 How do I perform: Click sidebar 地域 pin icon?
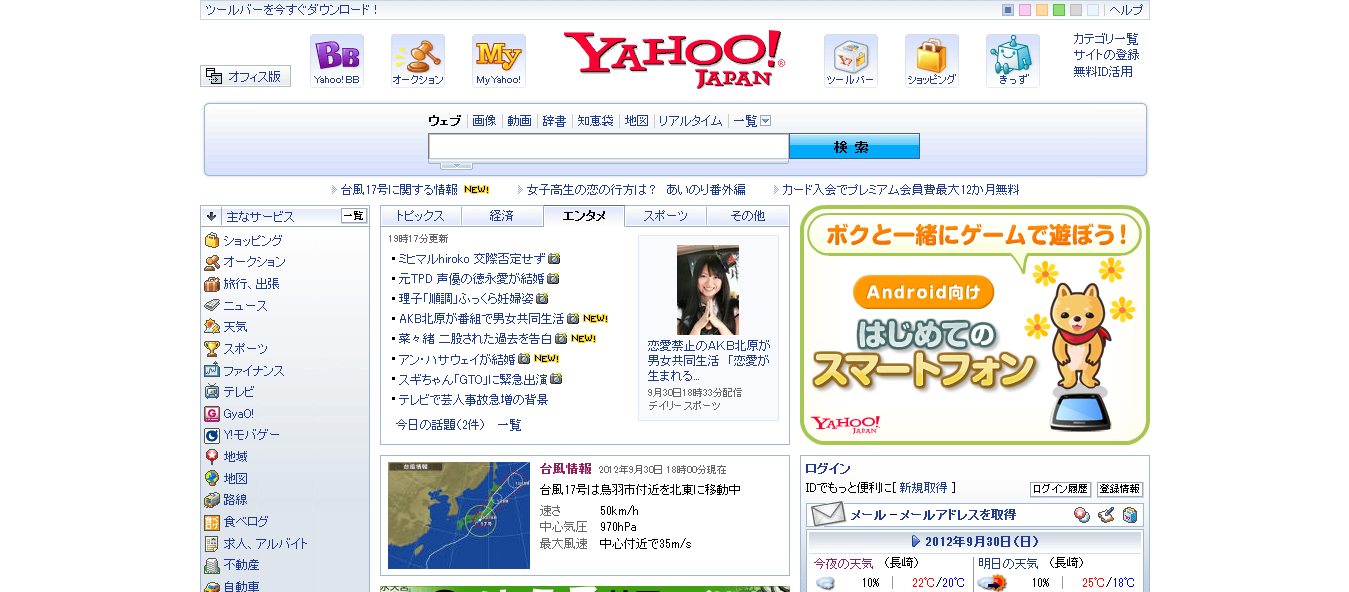click(212, 457)
